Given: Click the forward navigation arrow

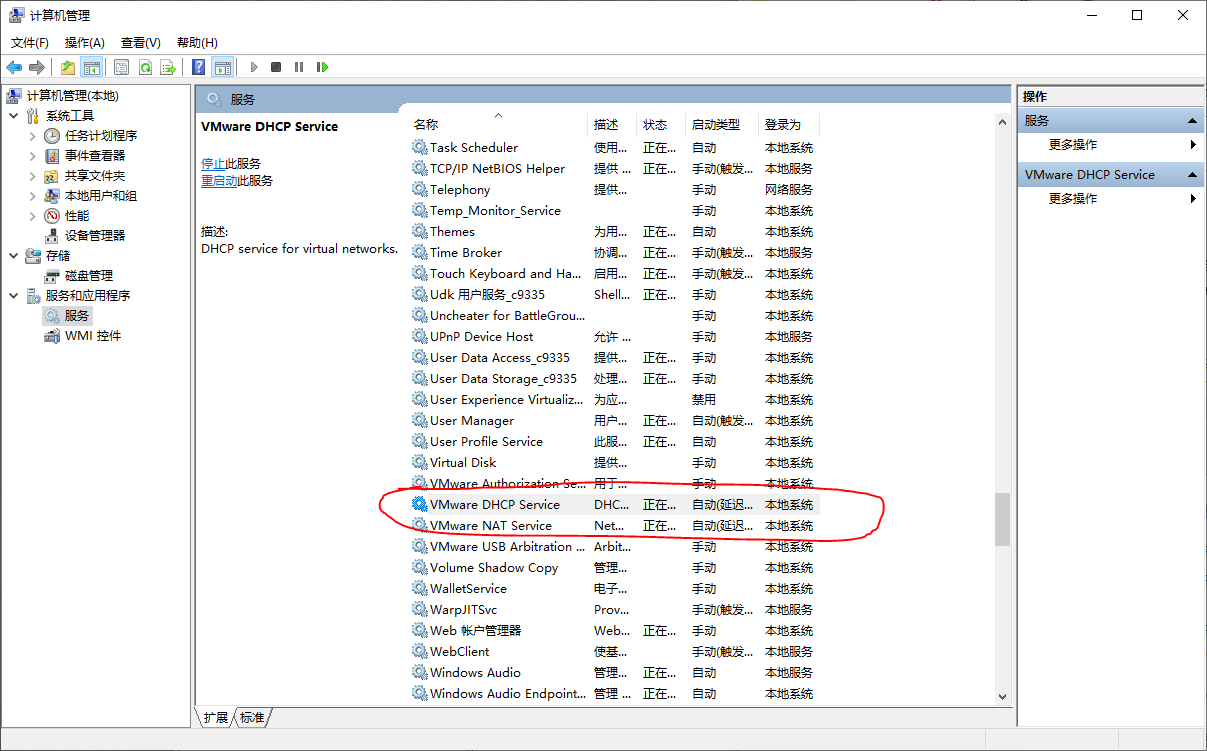Looking at the screenshot, I should point(38,67).
